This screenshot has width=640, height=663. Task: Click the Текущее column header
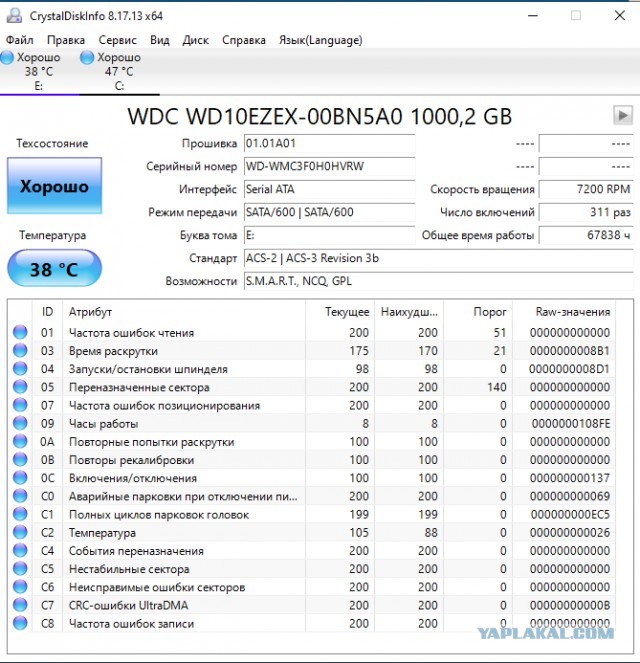(340, 312)
